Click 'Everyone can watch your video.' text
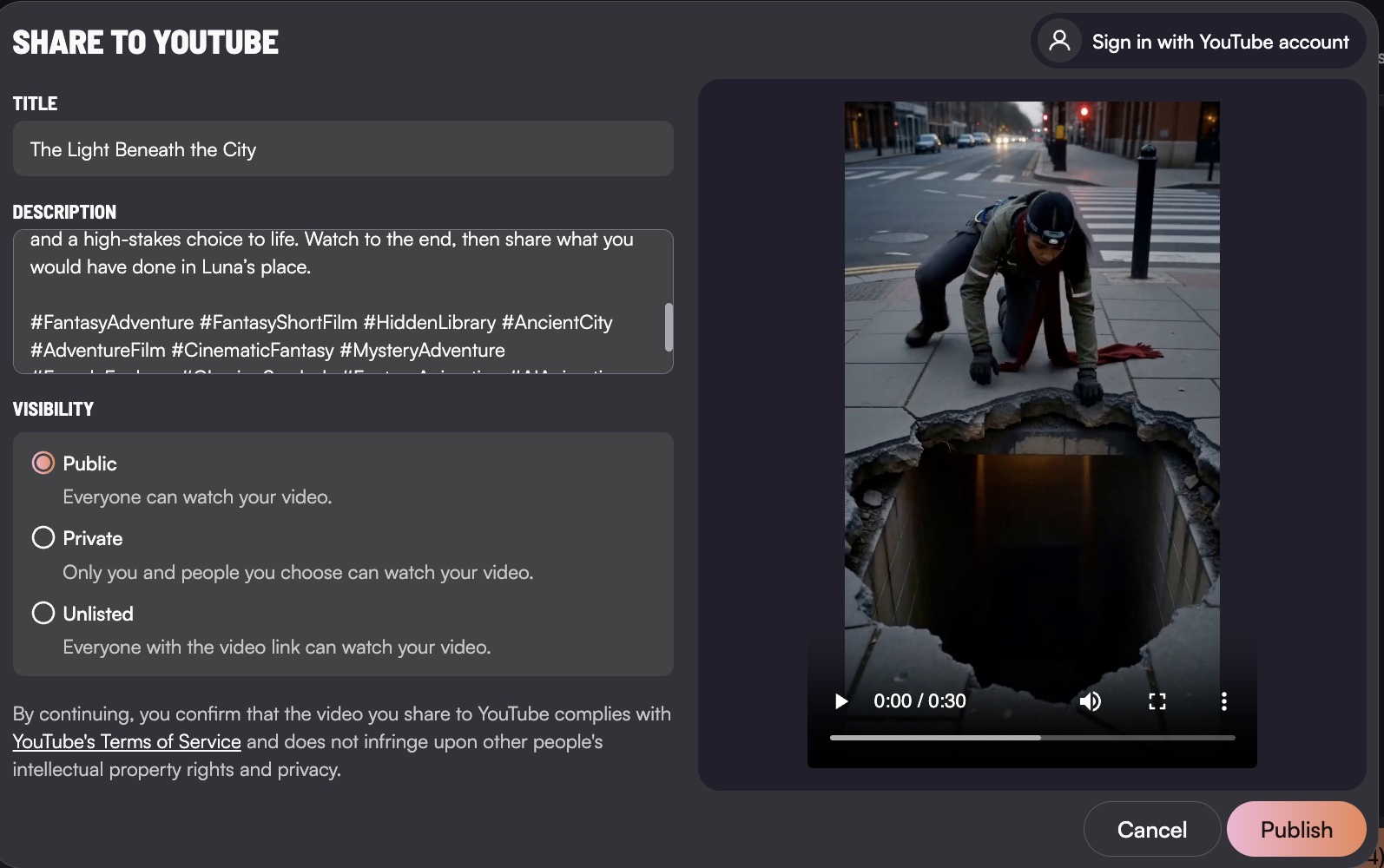Image resolution: width=1384 pixels, height=868 pixels. click(x=197, y=496)
